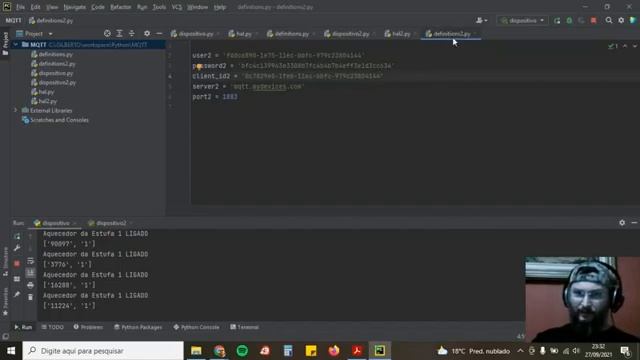
Task: Click Run with Coverage icon
Action: (x=581, y=20)
